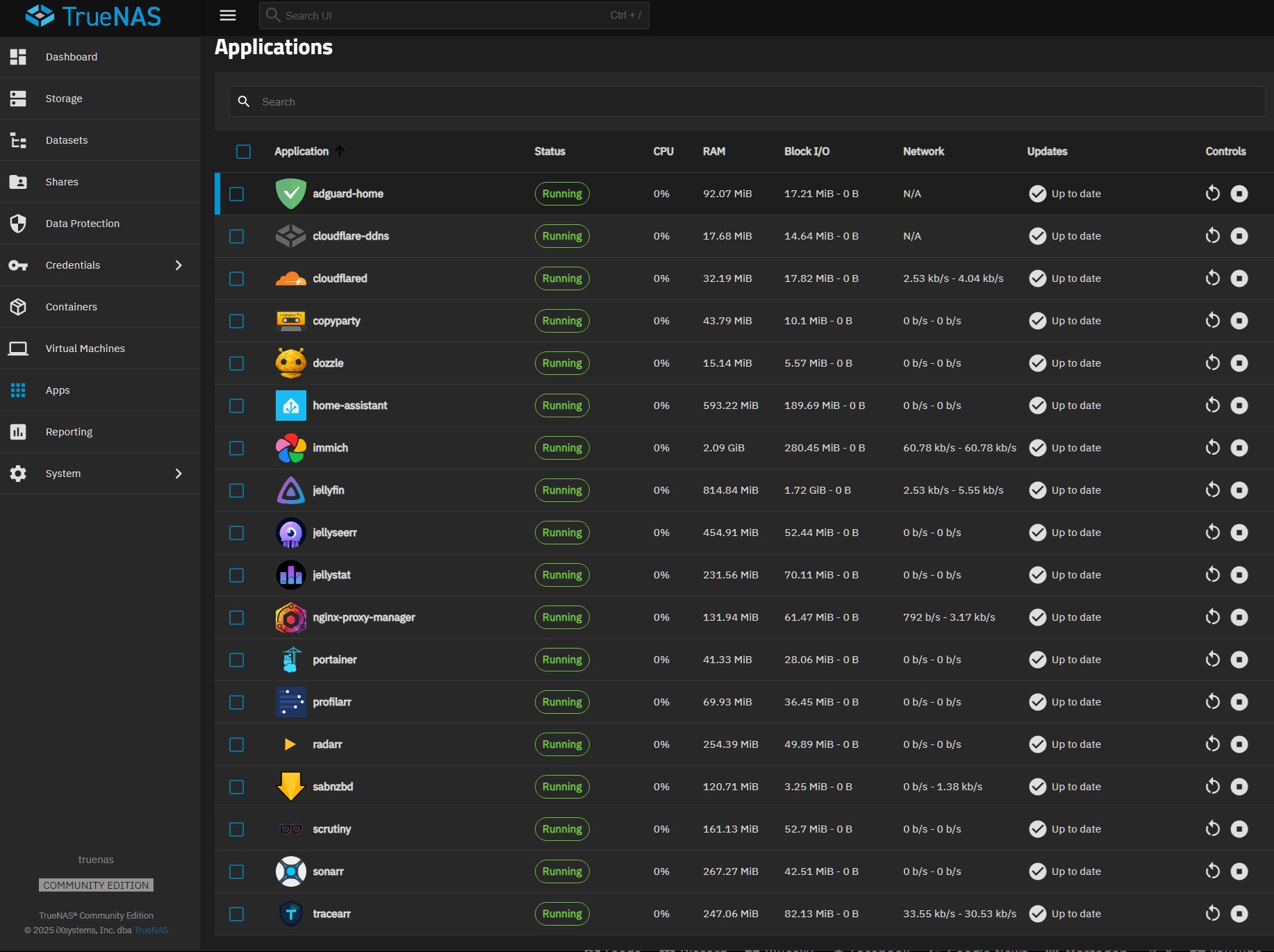Image resolution: width=1274 pixels, height=952 pixels.
Task: Check the radarr row checkbox
Action: pos(237,744)
